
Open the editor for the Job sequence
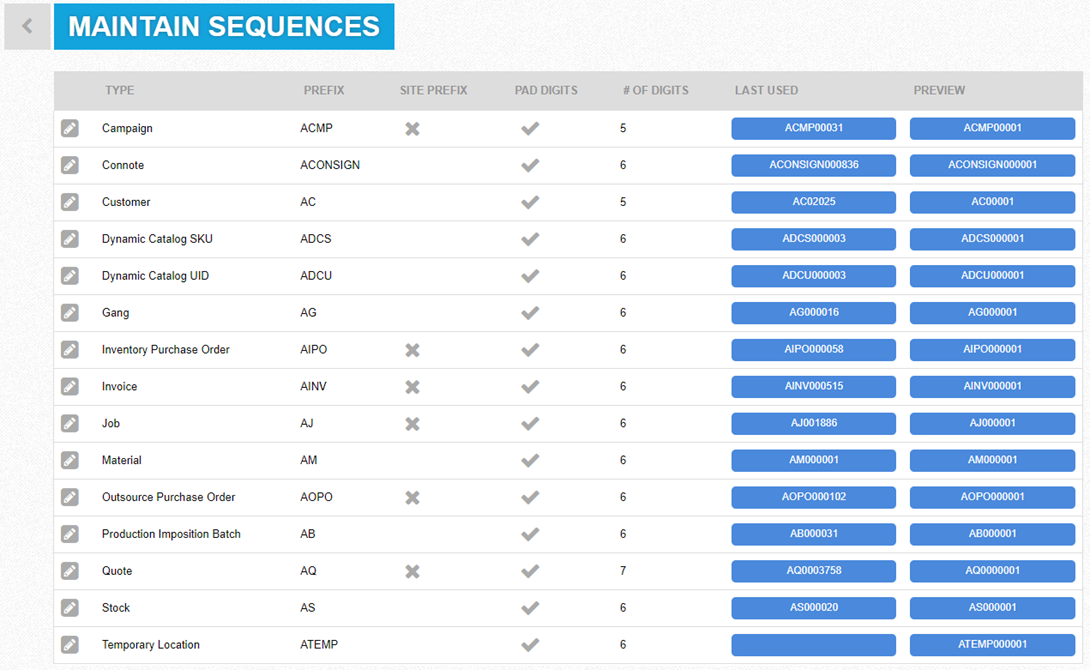tap(69, 424)
